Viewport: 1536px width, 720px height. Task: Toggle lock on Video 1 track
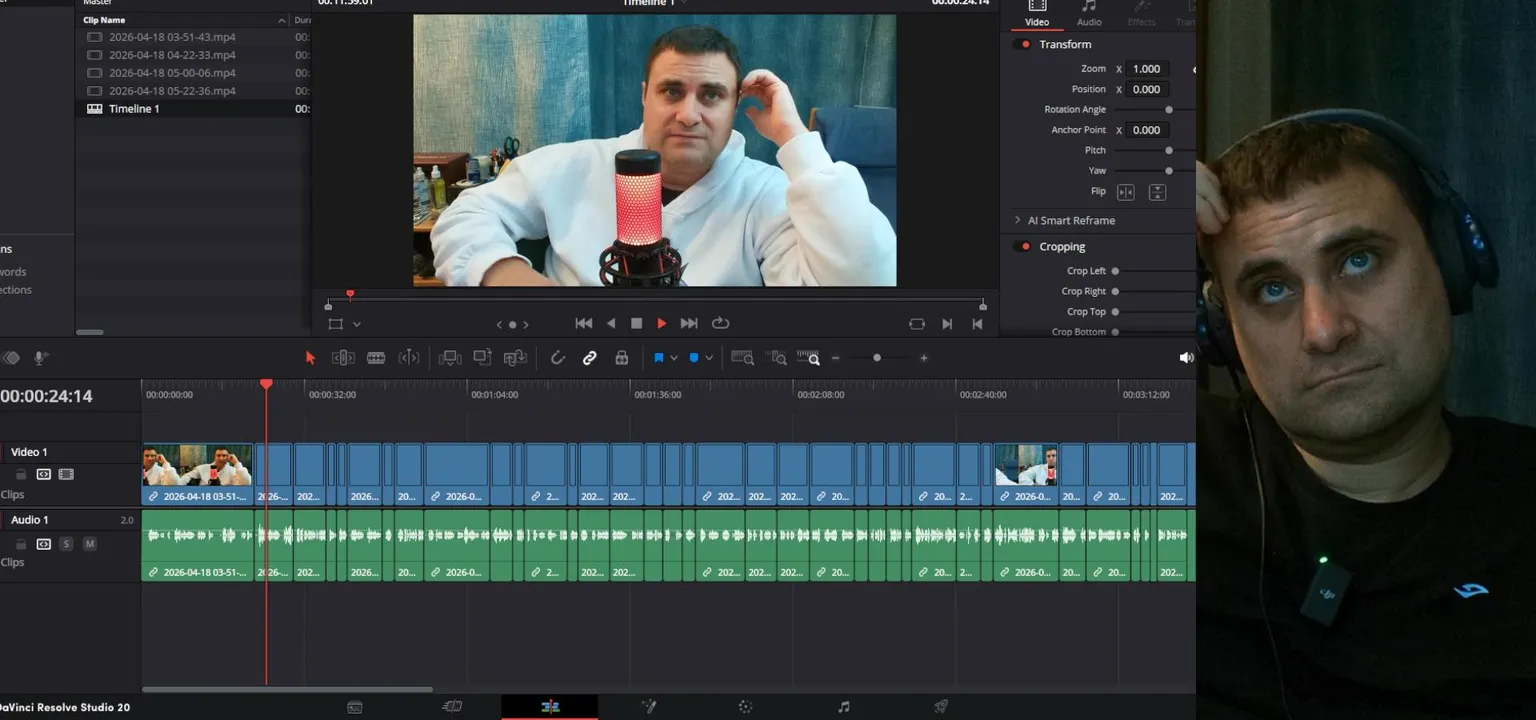21,474
